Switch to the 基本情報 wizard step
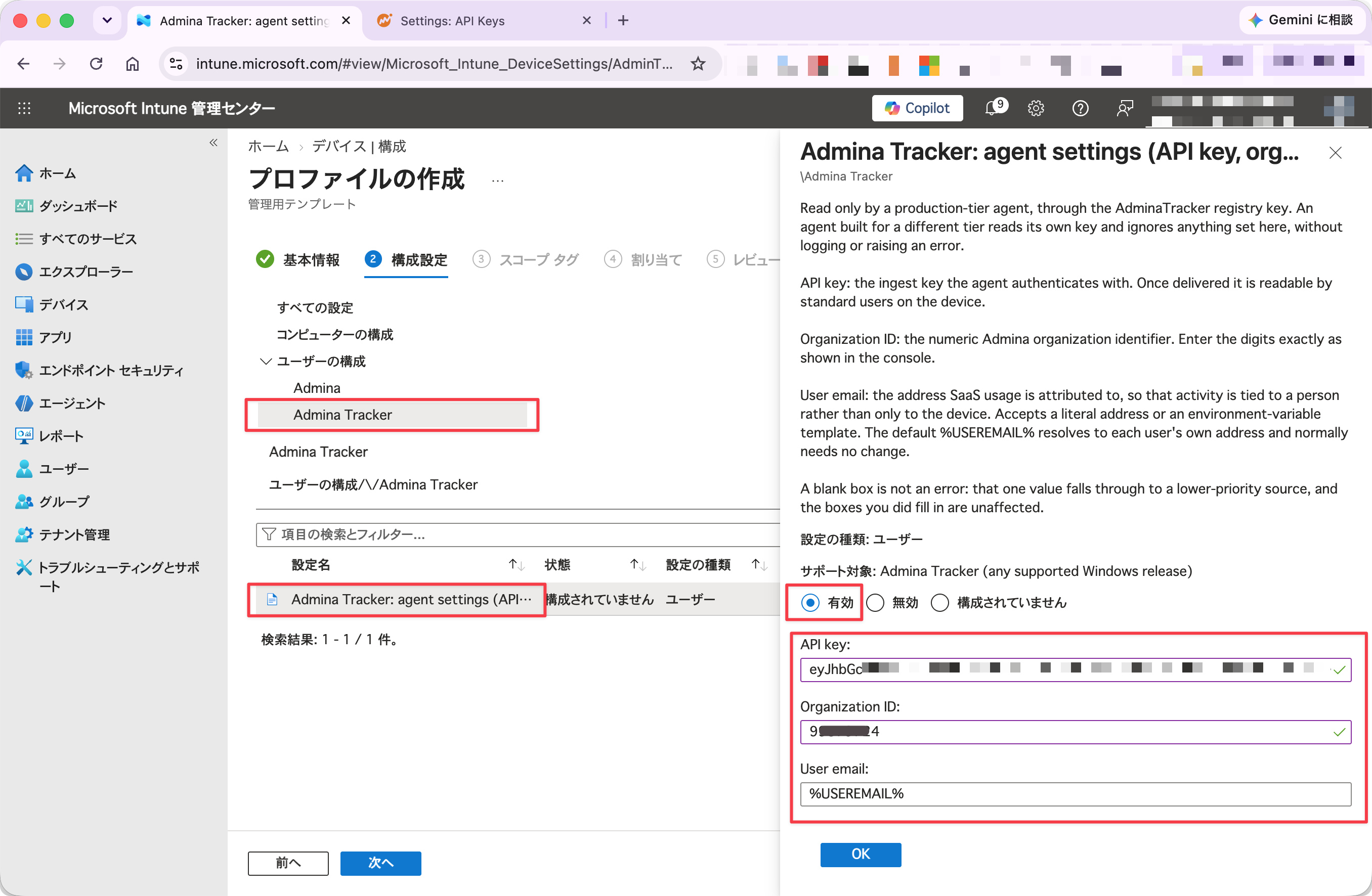 coord(298,260)
